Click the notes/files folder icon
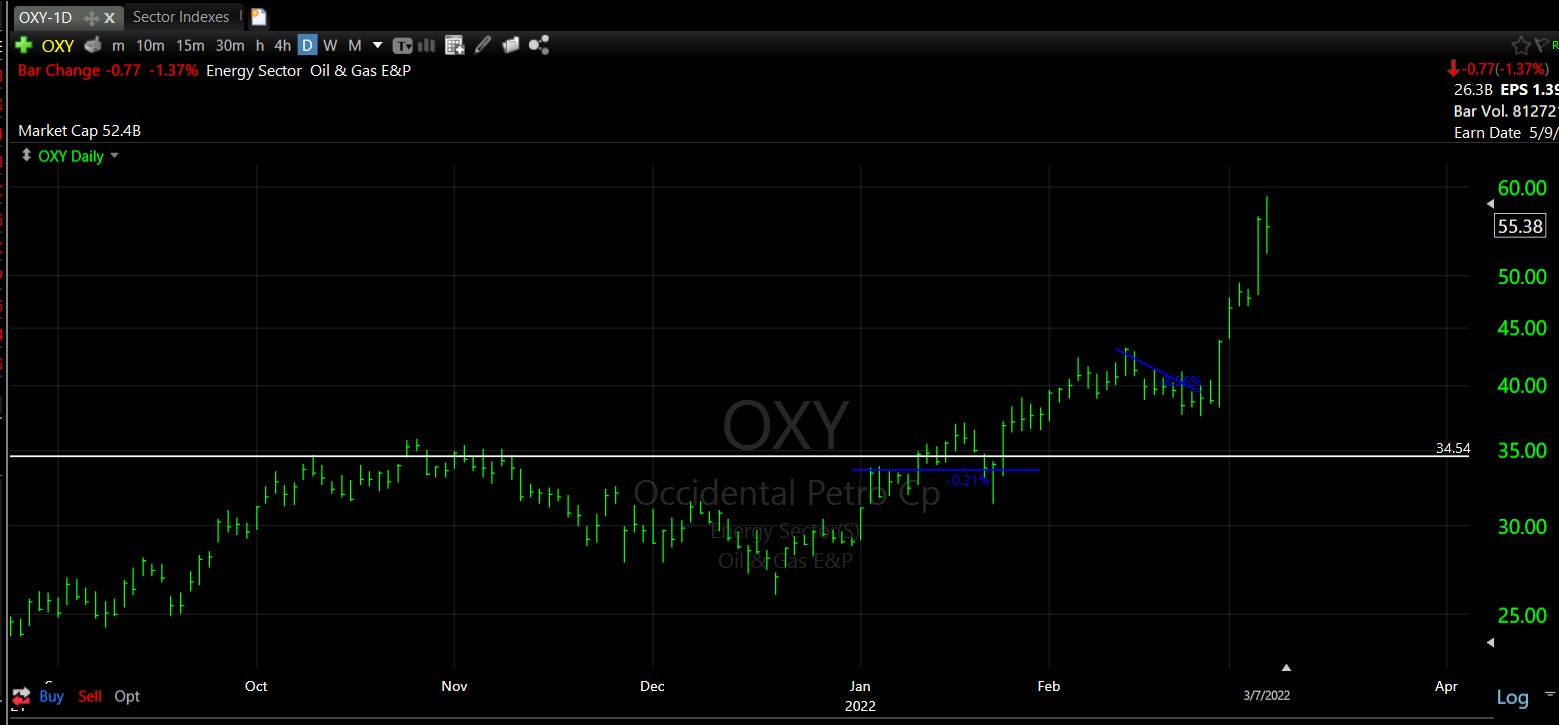Image resolution: width=1559 pixels, height=725 pixels. tap(510, 45)
